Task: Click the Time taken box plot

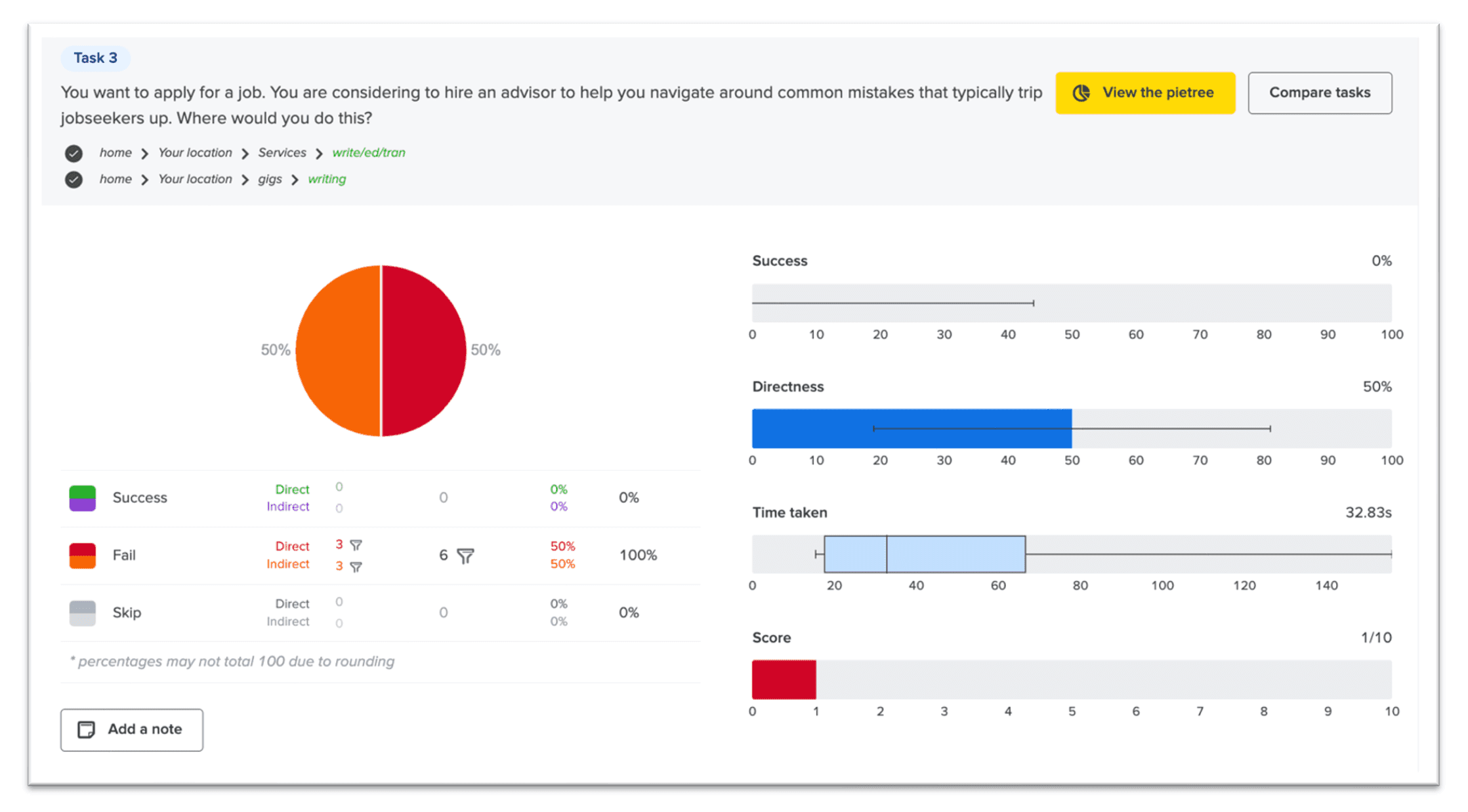Action: pyautogui.click(x=955, y=554)
